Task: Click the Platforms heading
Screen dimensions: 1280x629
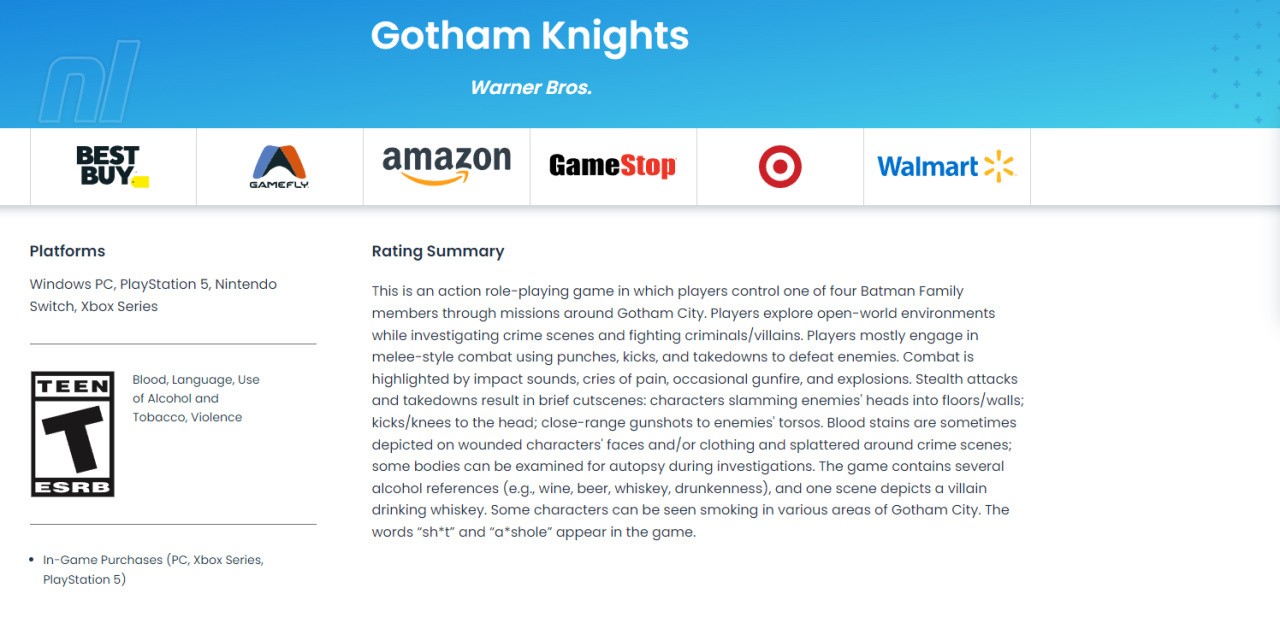Action: pyautogui.click(x=67, y=251)
